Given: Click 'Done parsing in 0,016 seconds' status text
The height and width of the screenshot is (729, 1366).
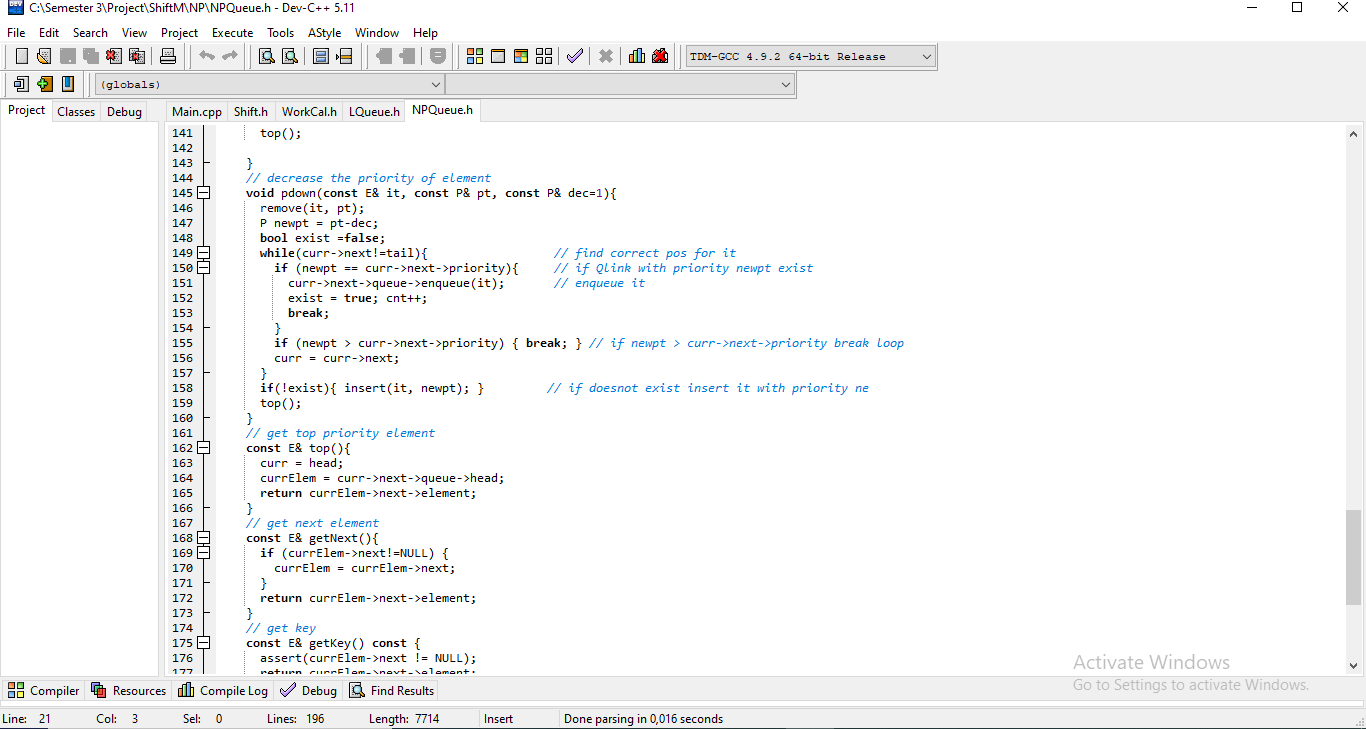Looking at the screenshot, I should 643,718.
